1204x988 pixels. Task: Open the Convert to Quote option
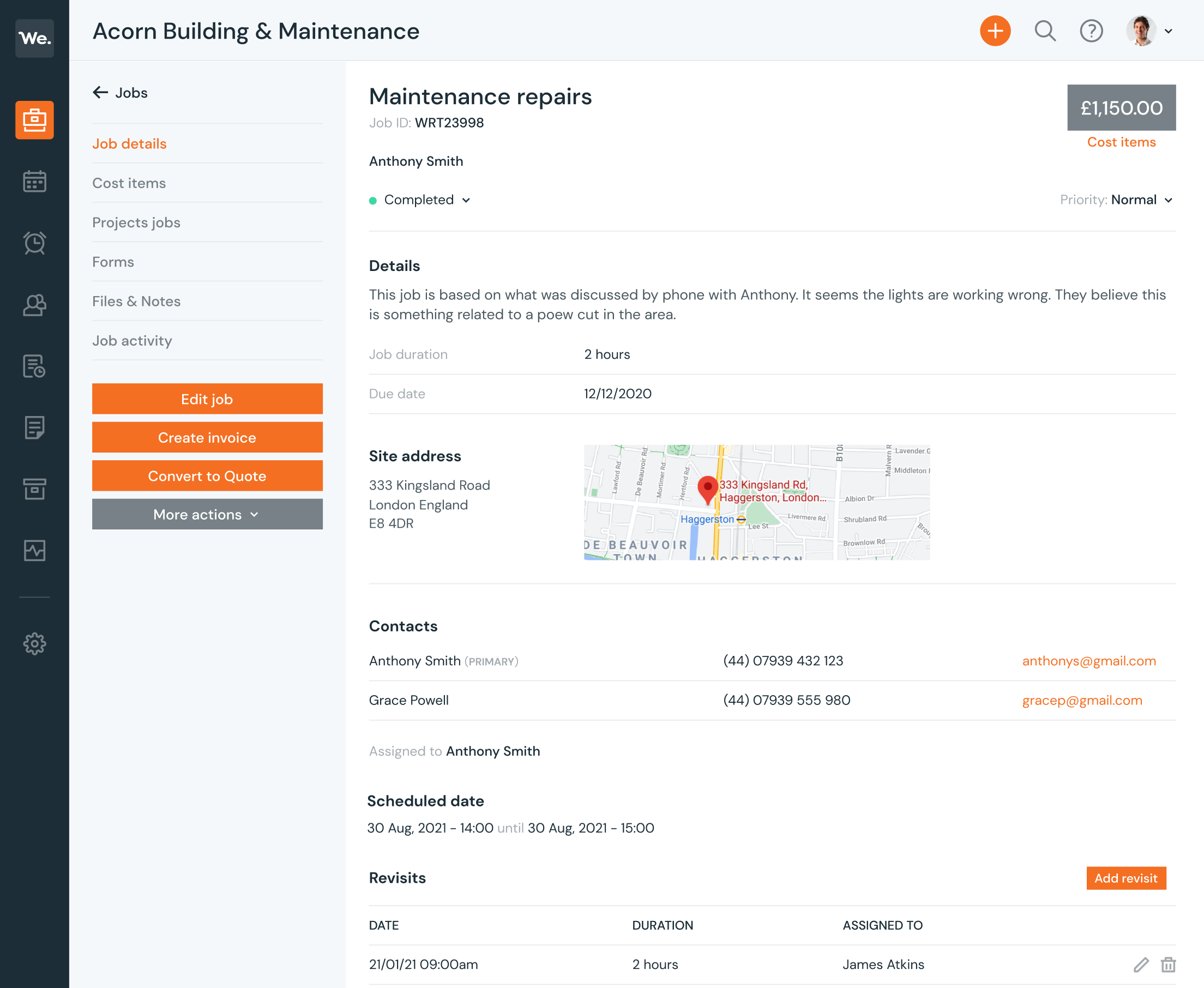click(207, 476)
